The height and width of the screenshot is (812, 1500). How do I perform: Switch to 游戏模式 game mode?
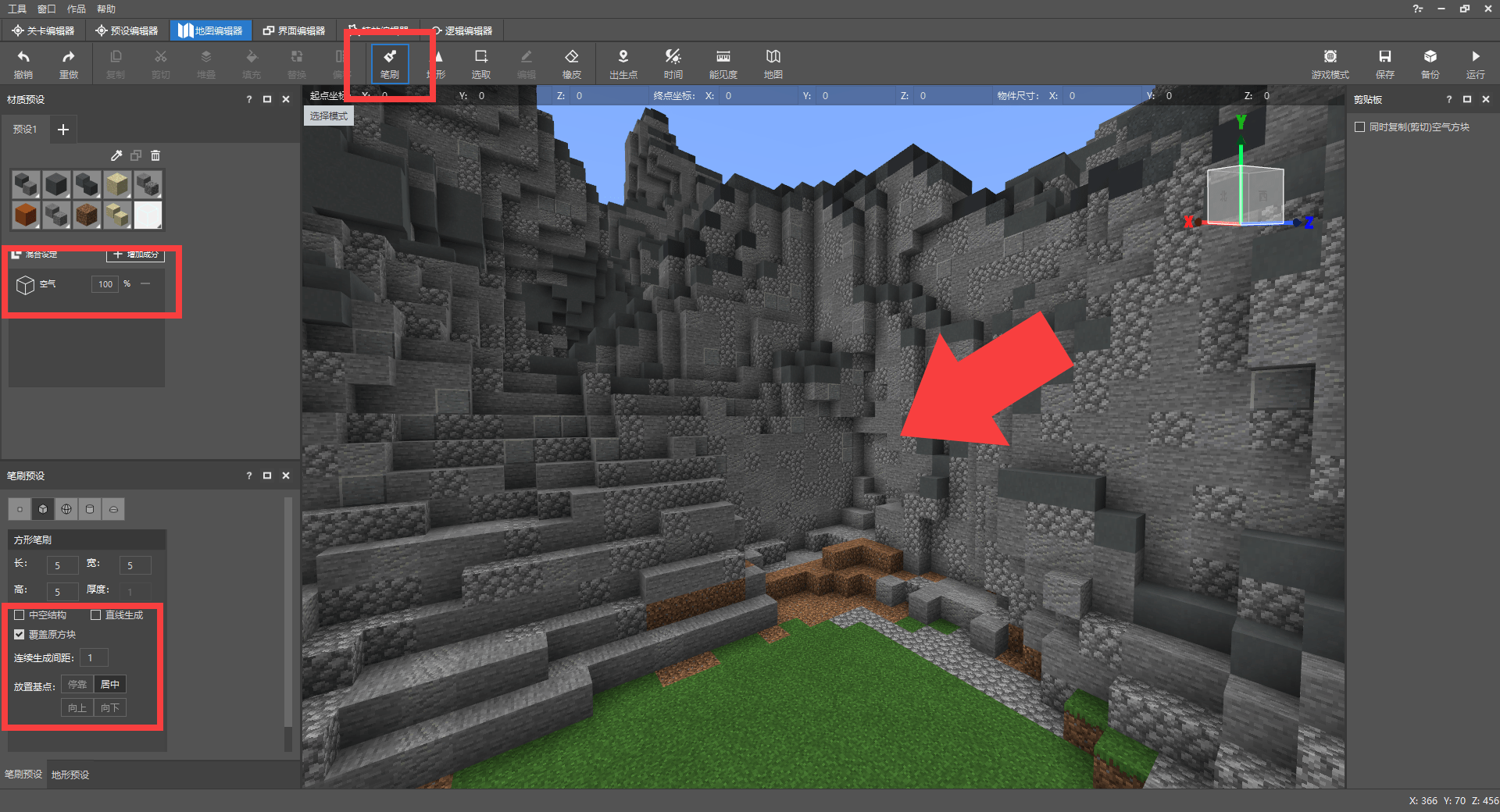tap(1330, 63)
